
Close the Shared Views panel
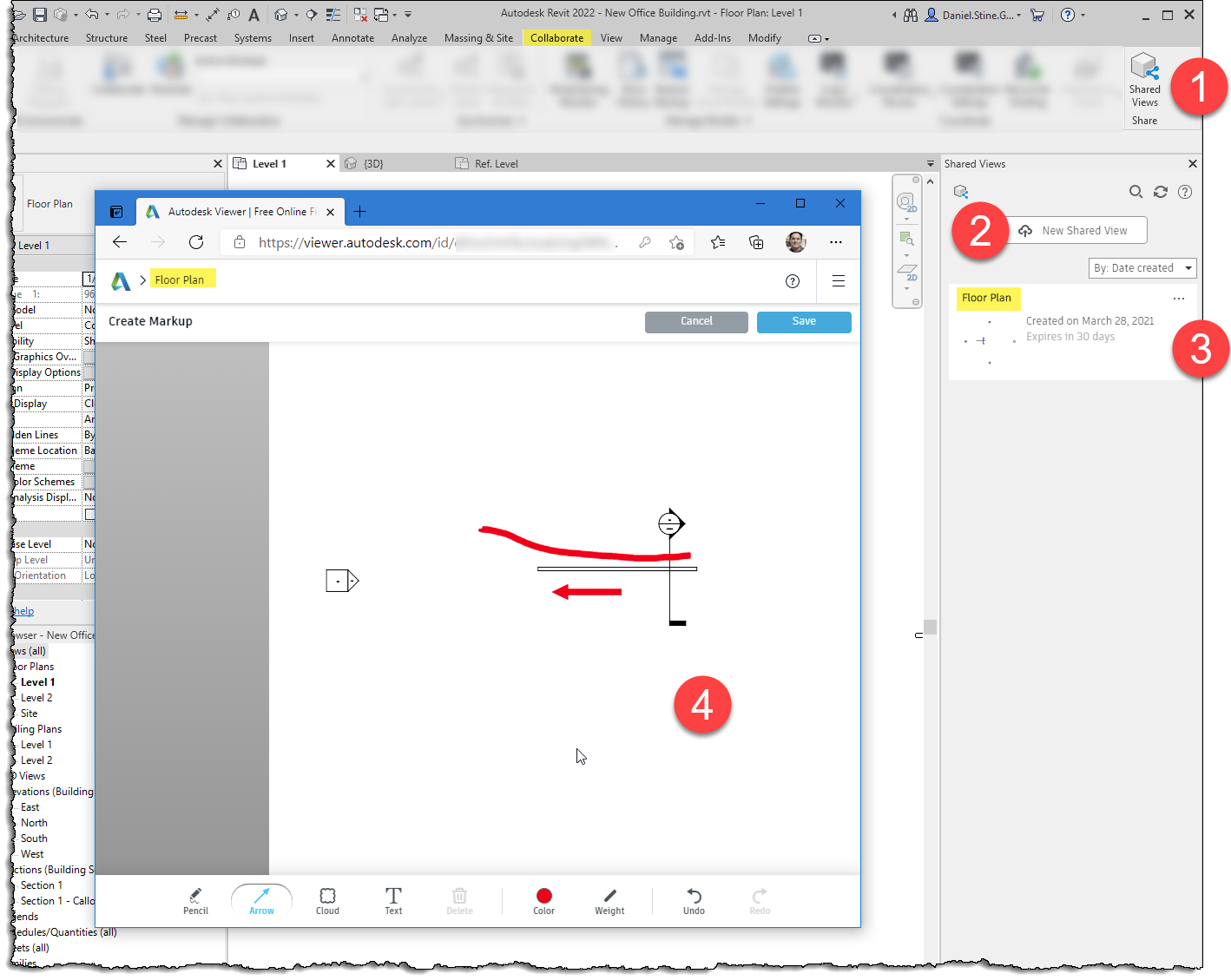[x=1193, y=163]
